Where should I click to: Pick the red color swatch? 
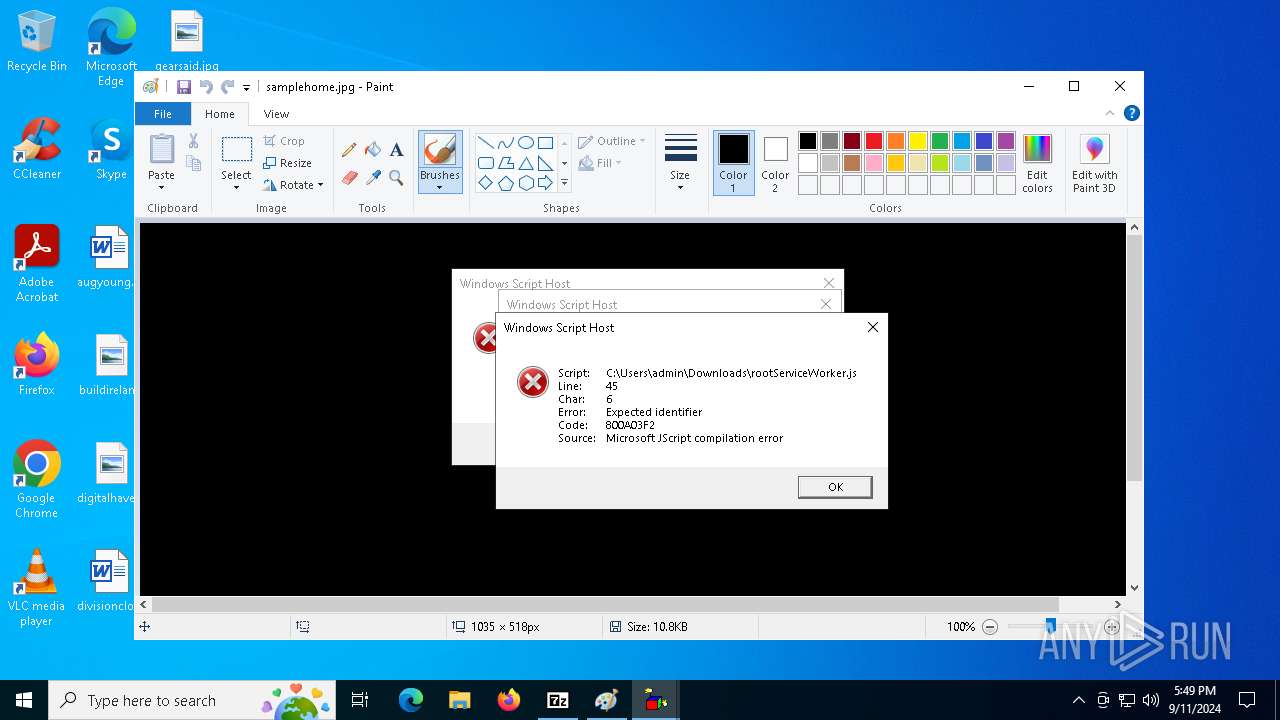click(874, 141)
